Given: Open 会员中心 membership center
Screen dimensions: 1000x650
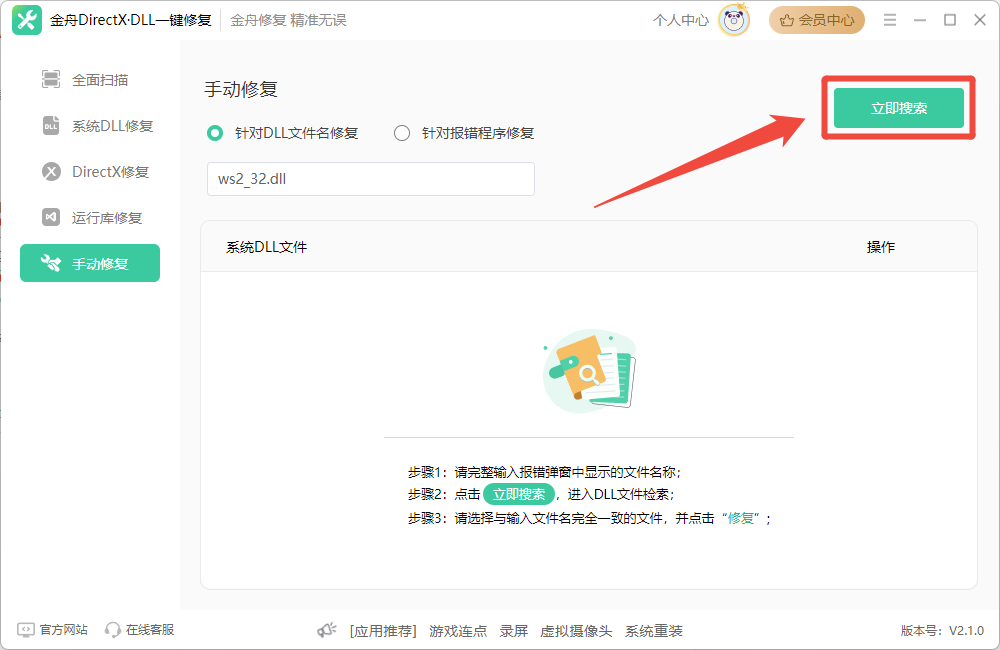Looking at the screenshot, I should click(x=817, y=20).
